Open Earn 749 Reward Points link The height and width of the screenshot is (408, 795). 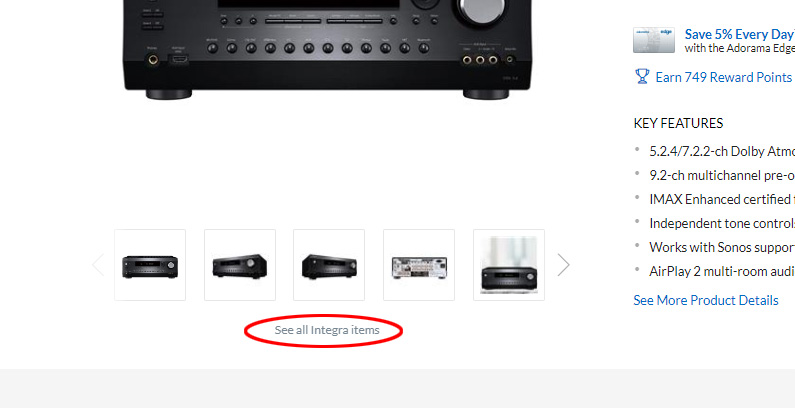click(x=724, y=77)
